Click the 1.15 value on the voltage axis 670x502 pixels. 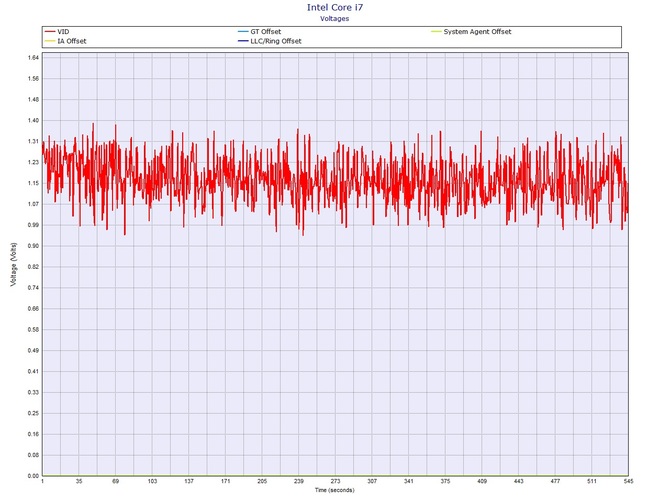tap(33, 183)
